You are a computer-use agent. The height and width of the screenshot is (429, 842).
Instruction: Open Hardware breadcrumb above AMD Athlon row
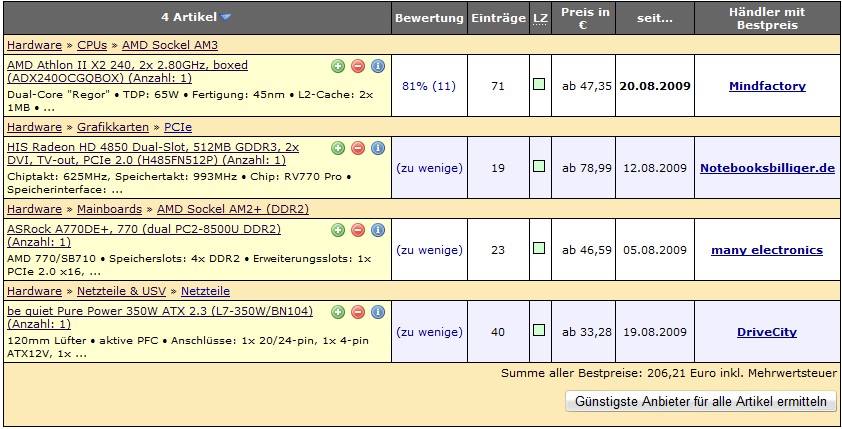[34, 45]
